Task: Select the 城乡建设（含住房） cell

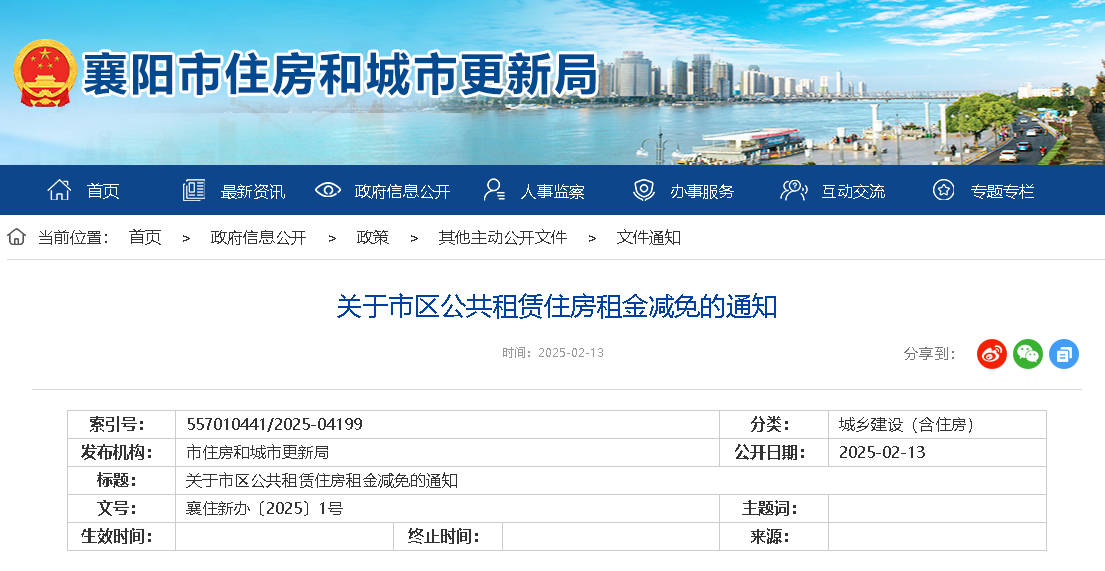Action: 937,424
